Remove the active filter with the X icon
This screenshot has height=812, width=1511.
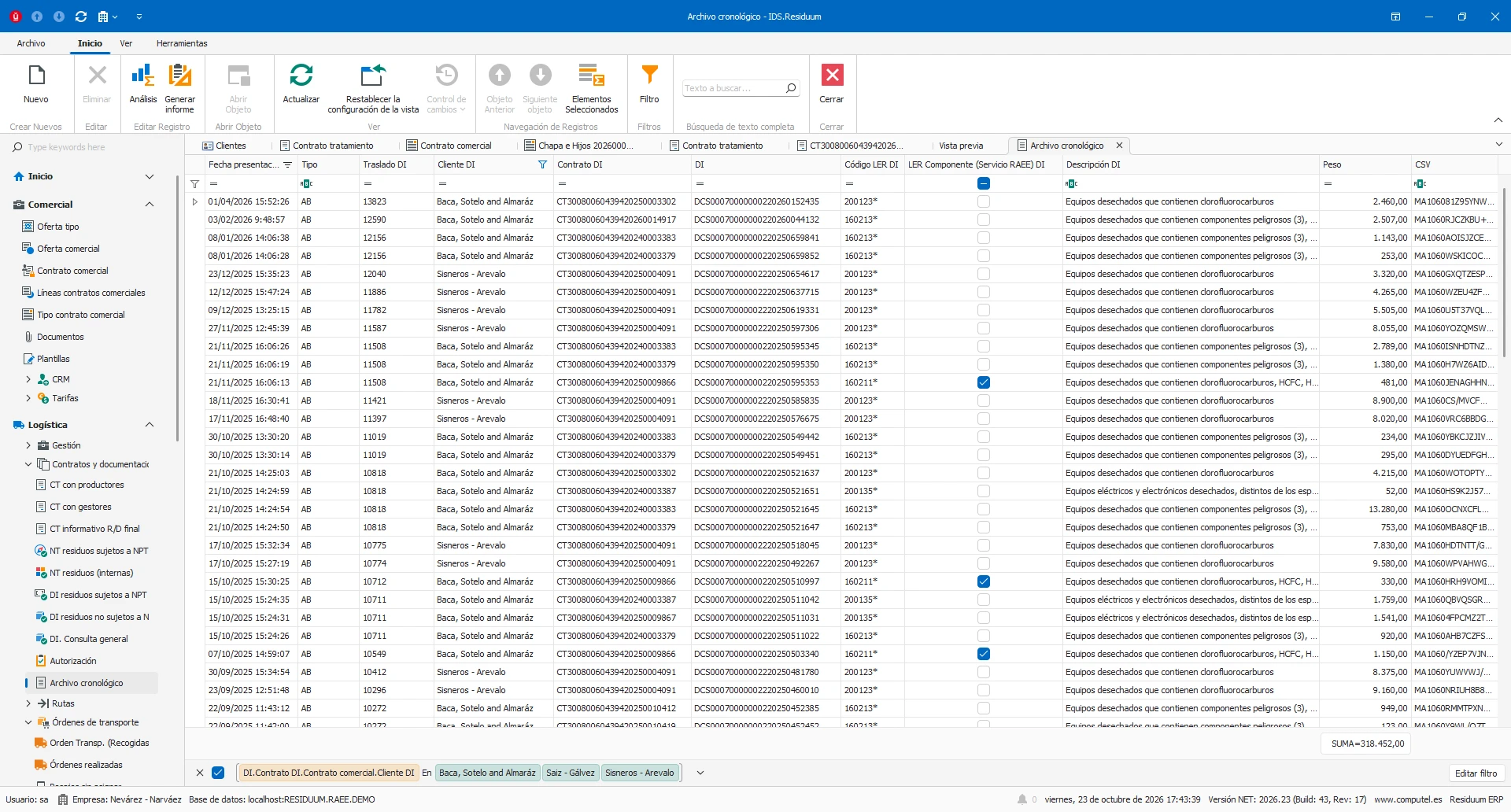pos(200,773)
